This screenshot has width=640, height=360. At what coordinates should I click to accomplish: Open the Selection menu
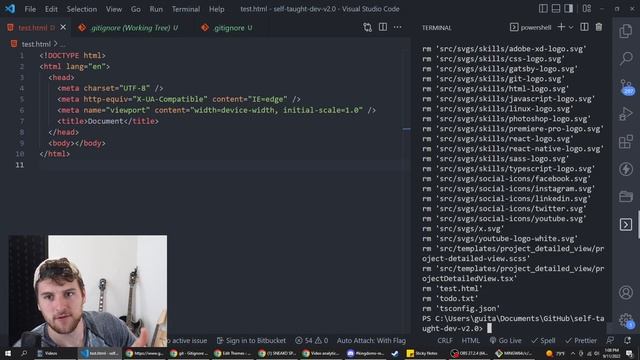click(x=82, y=9)
